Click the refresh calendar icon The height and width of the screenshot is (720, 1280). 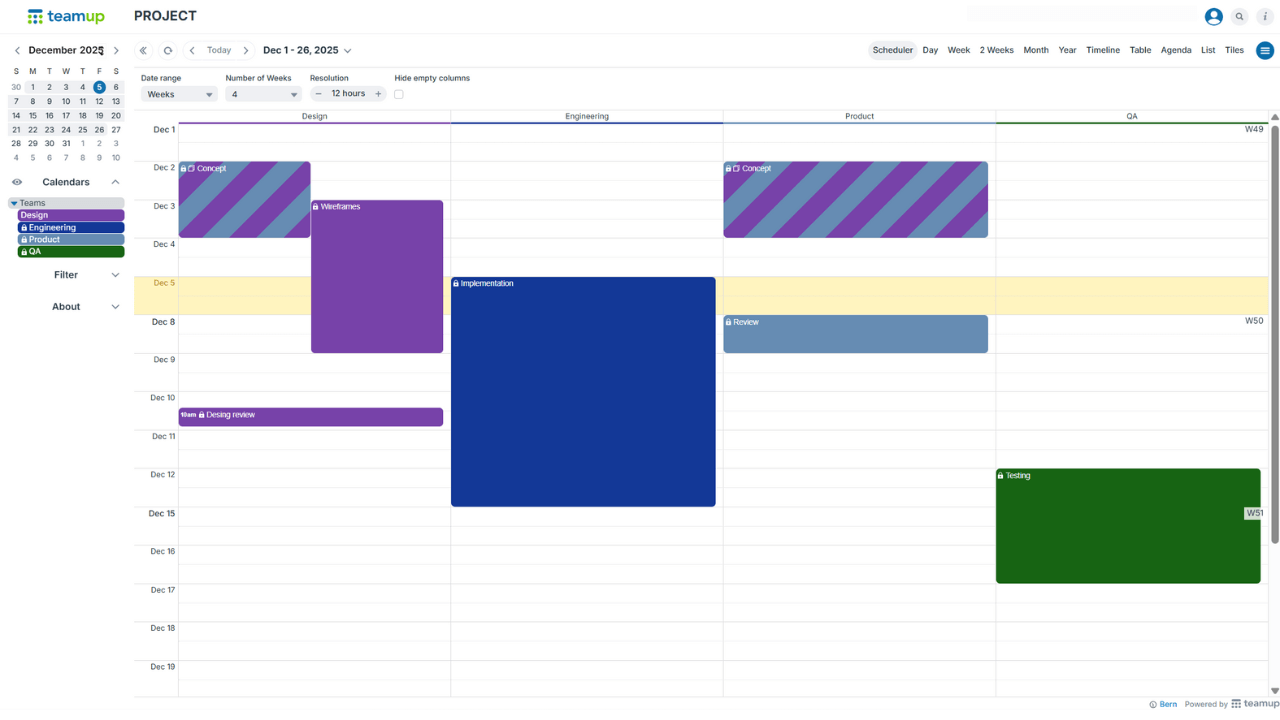coord(168,51)
